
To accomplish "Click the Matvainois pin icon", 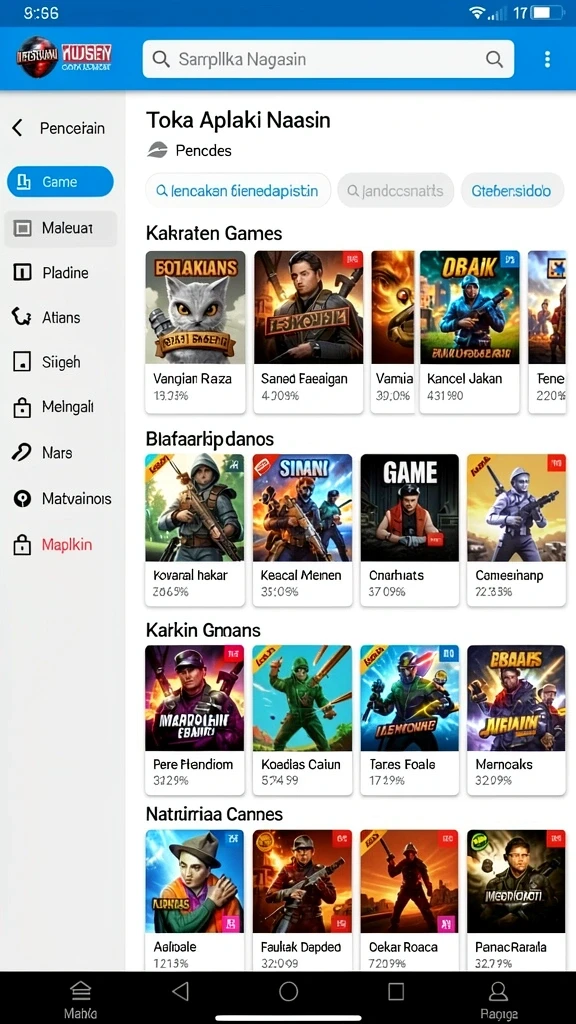I will click(x=22, y=499).
